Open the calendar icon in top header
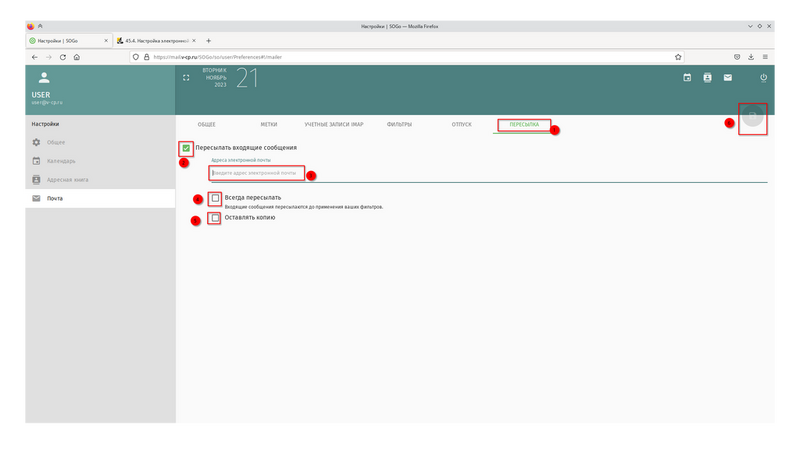This screenshot has width=800, height=453. pos(687,77)
